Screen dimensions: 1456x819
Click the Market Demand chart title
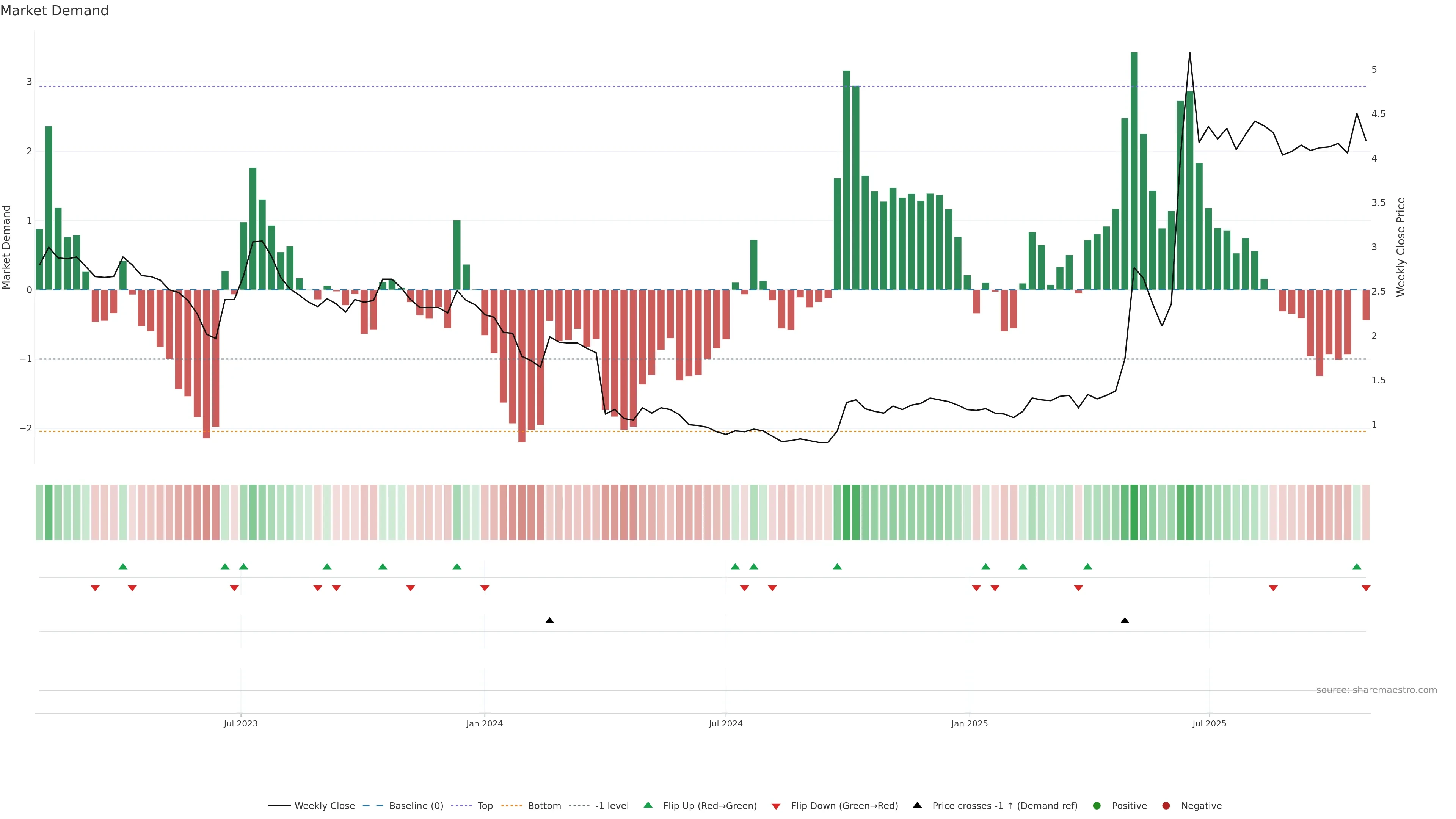tap(54, 11)
